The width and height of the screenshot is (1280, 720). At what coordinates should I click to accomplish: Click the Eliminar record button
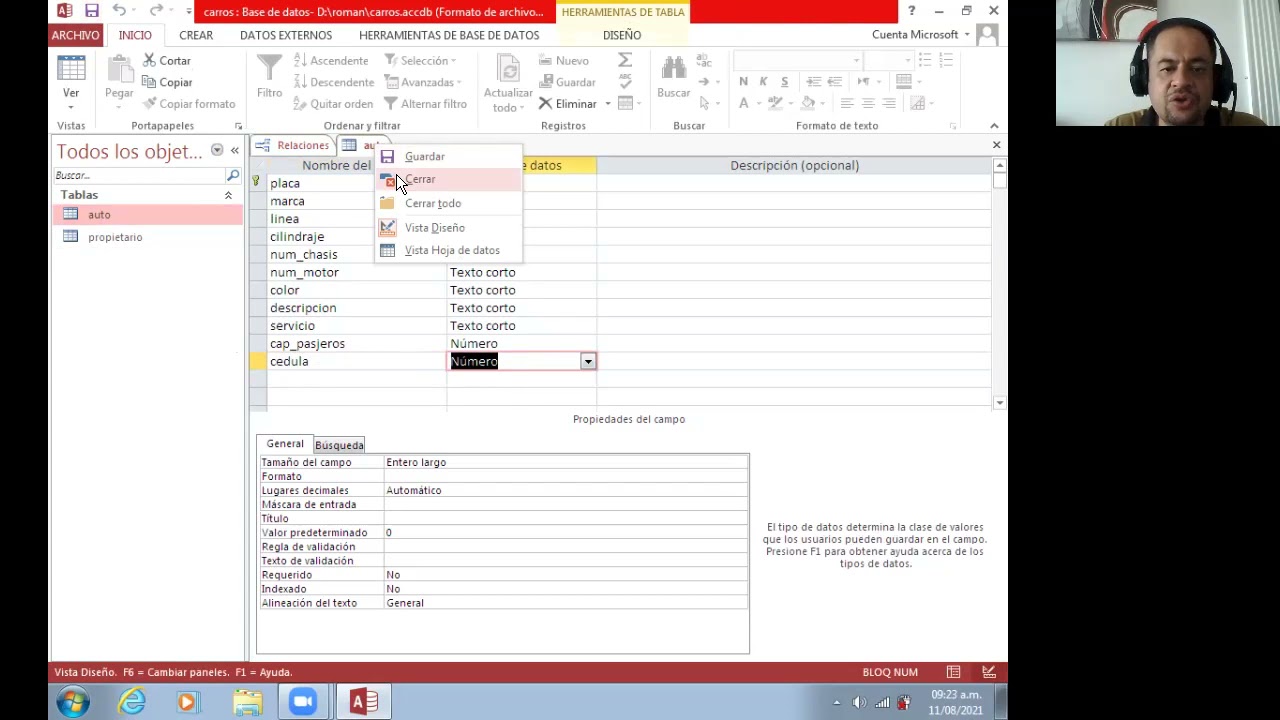pyautogui.click(x=568, y=104)
